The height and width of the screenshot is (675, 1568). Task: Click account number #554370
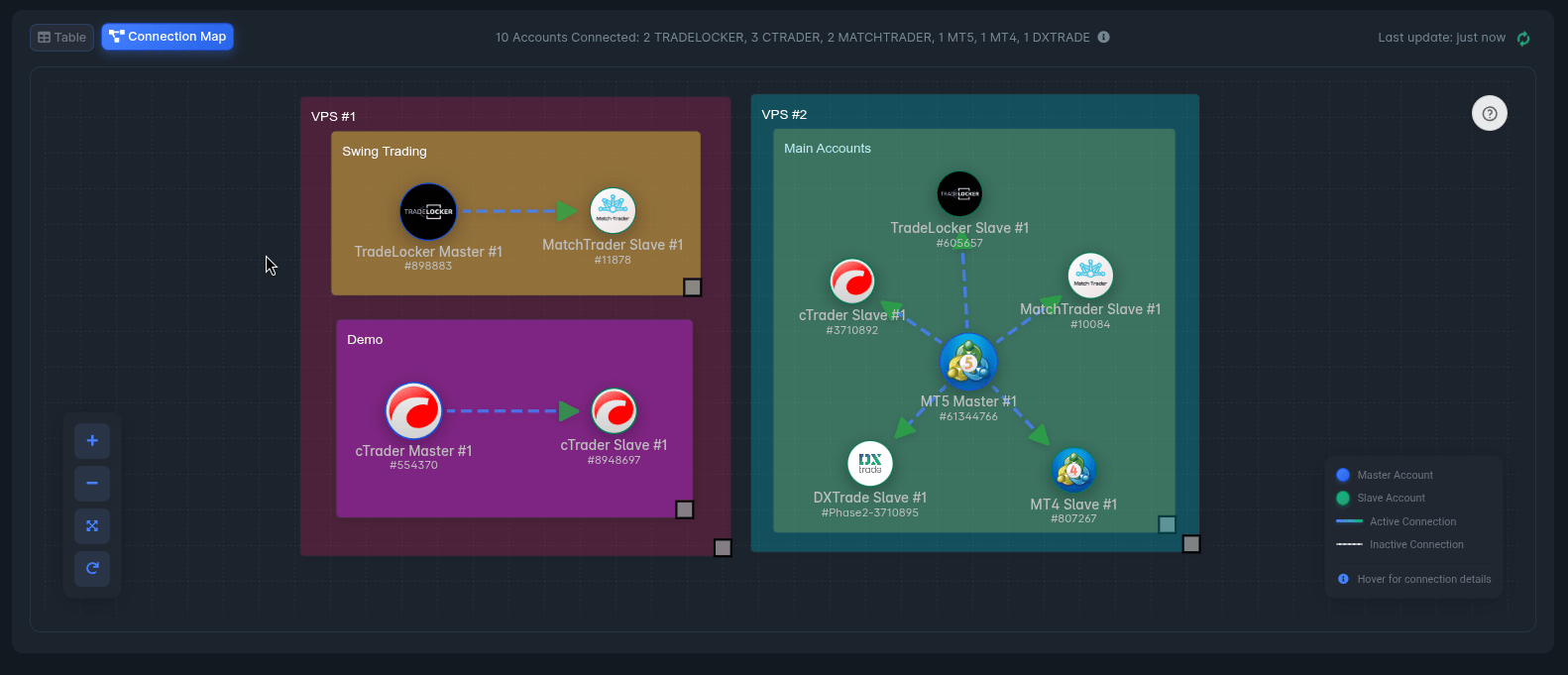[413, 465]
